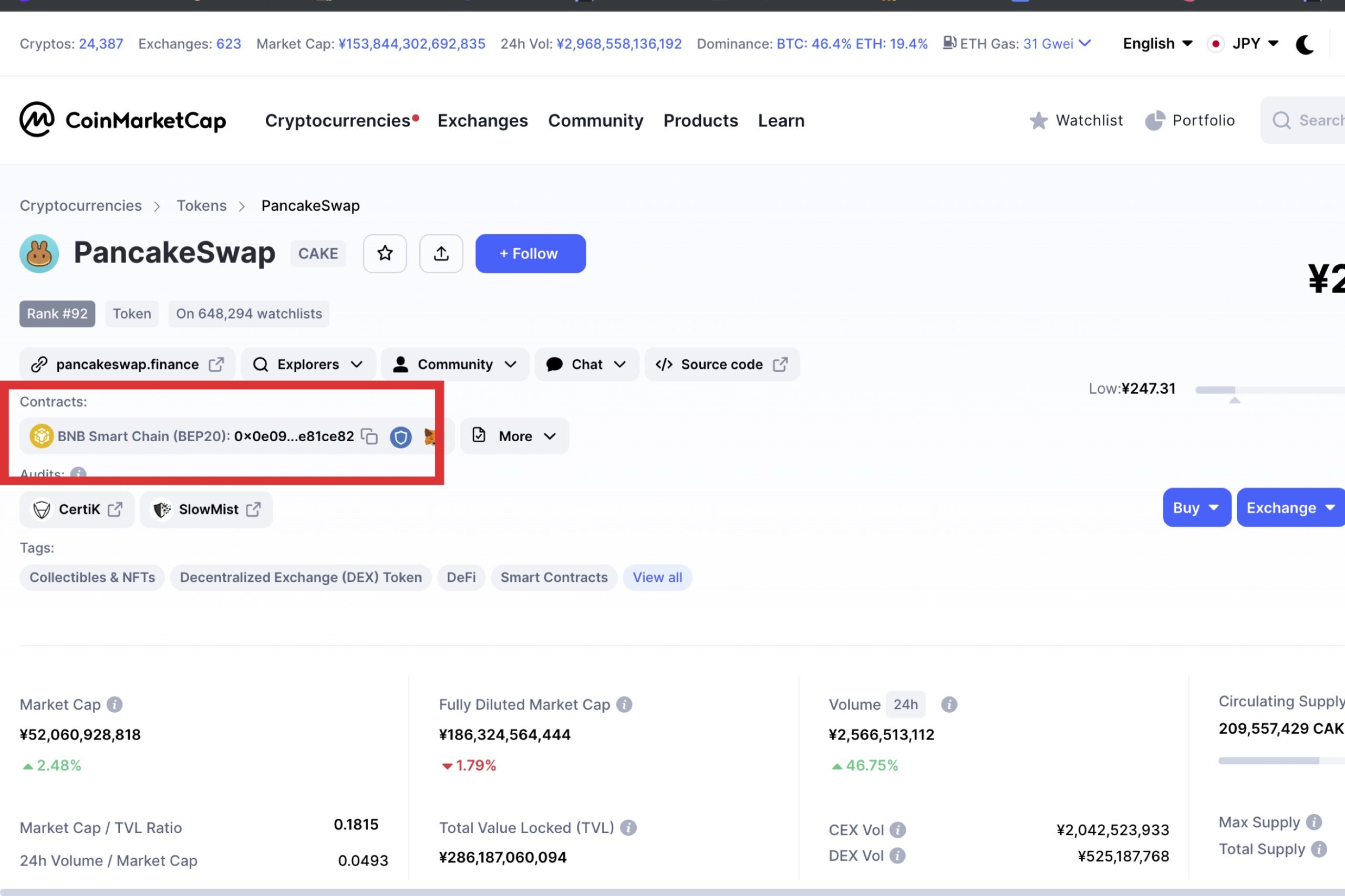The height and width of the screenshot is (896, 1345).
Task: Share PancakeSwap page via upload icon
Action: [x=440, y=253]
